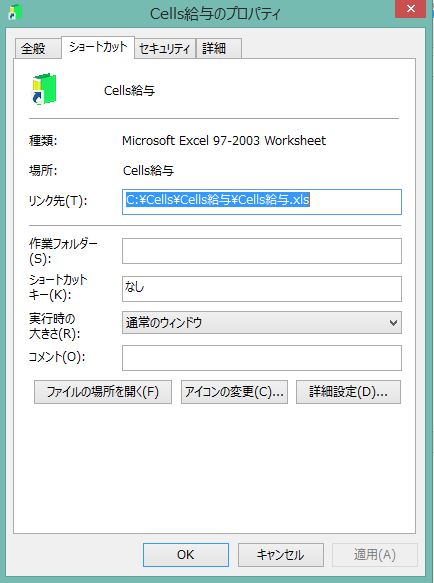434x583 pixels.
Task: Select the ショートカット tab
Action: tap(98, 47)
